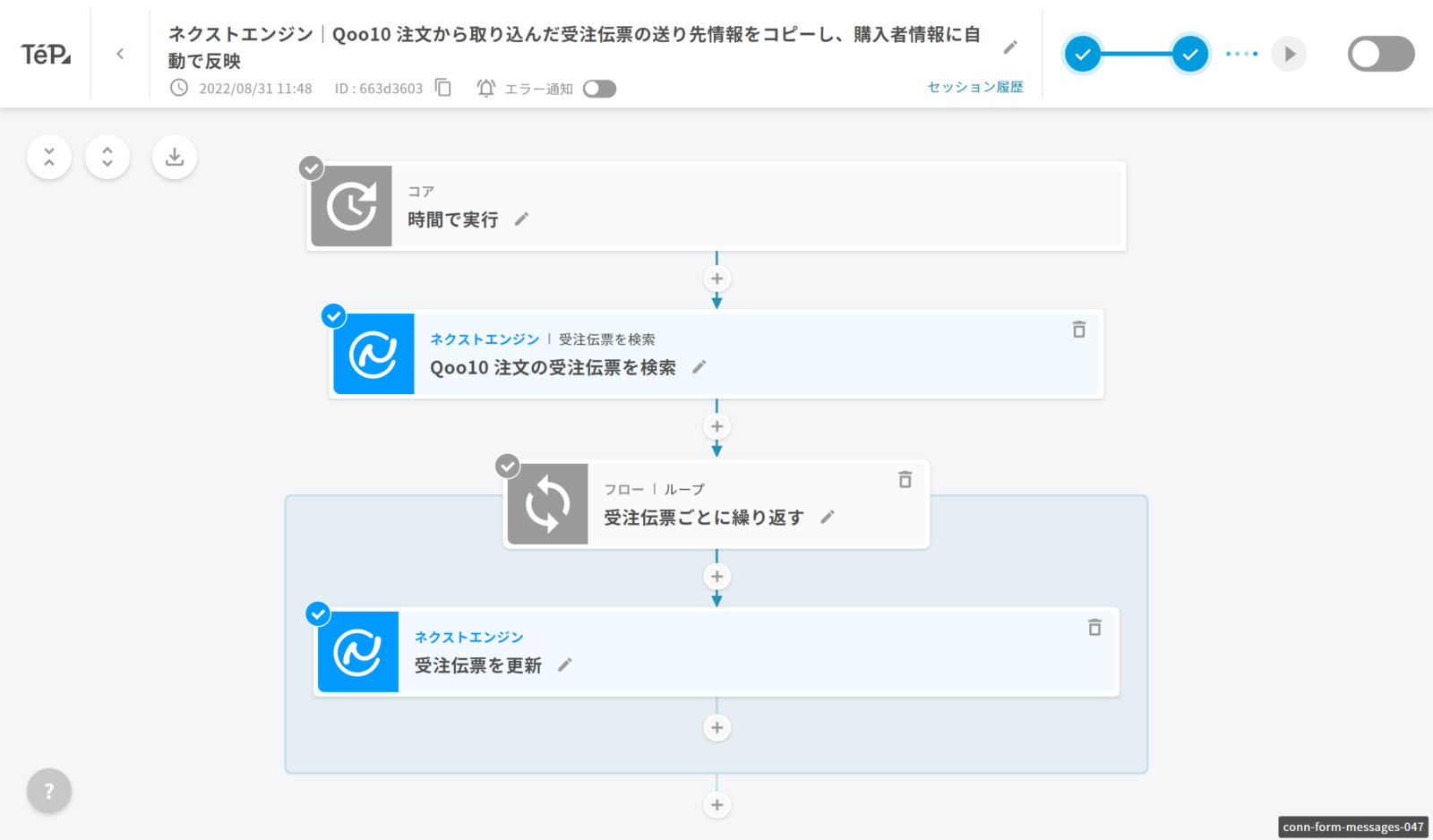Add a step below the loop block

pyautogui.click(x=716, y=805)
